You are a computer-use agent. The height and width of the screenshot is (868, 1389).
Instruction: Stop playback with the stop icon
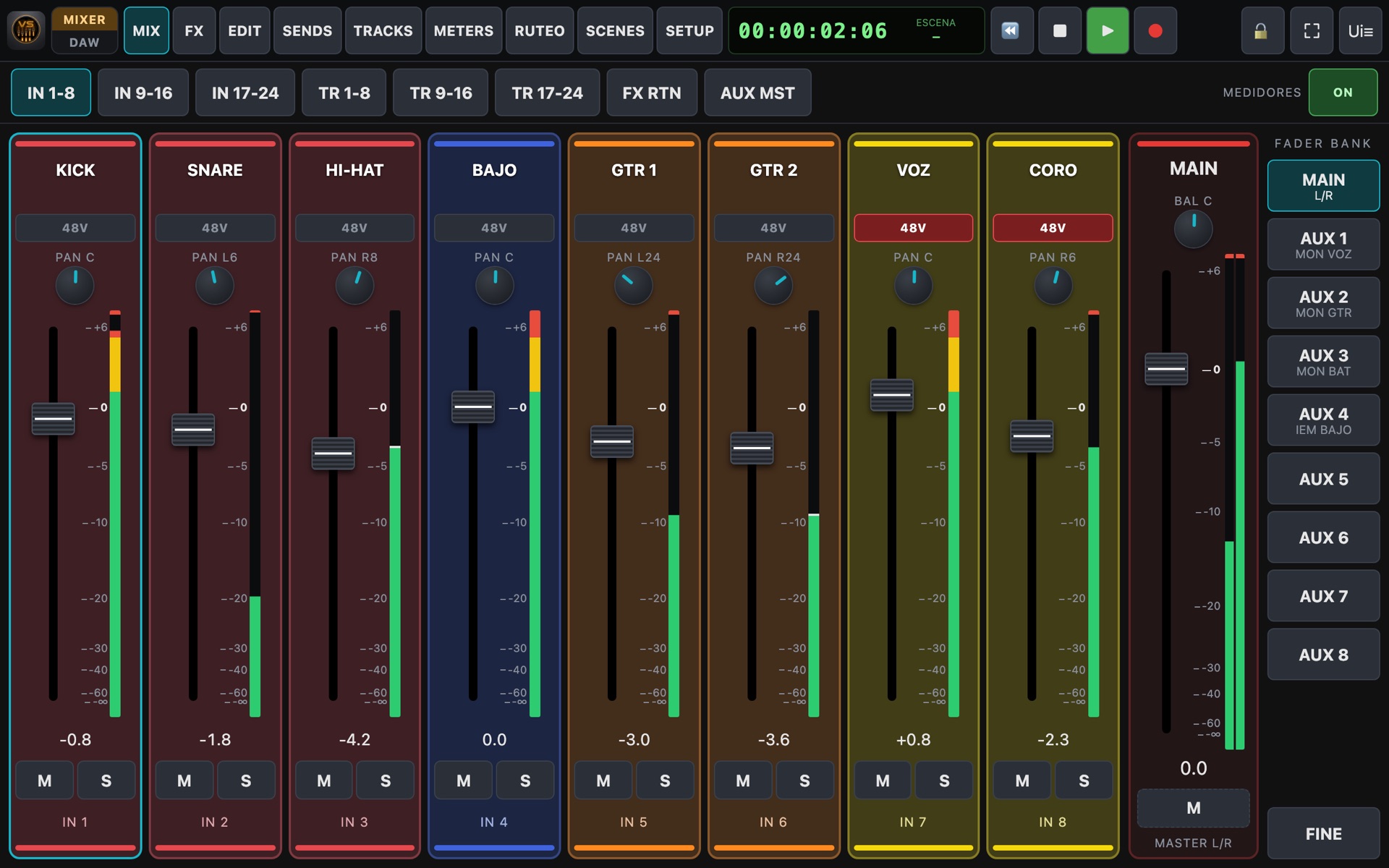point(1060,30)
